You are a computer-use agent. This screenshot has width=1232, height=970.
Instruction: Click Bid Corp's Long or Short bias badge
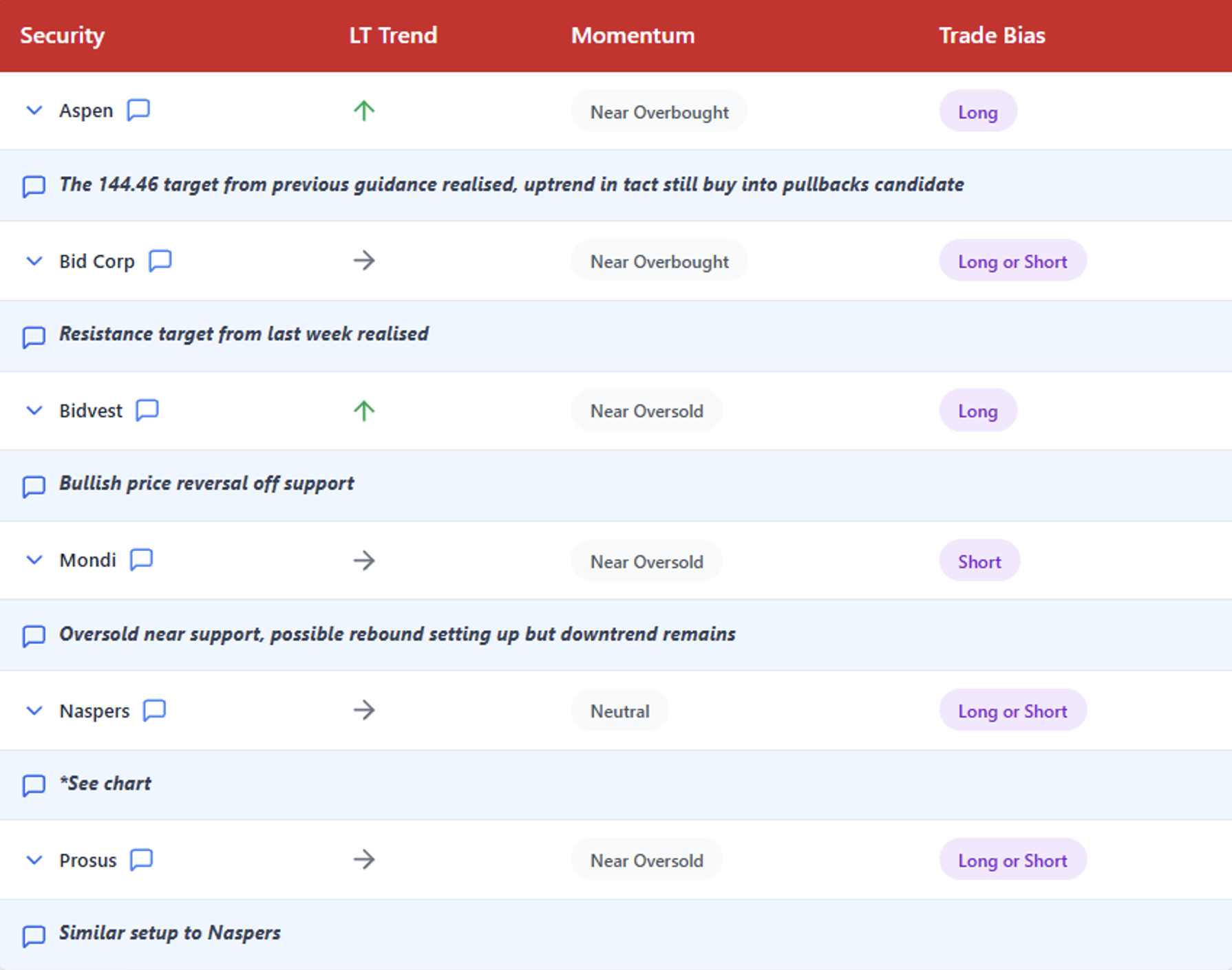tap(1012, 261)
